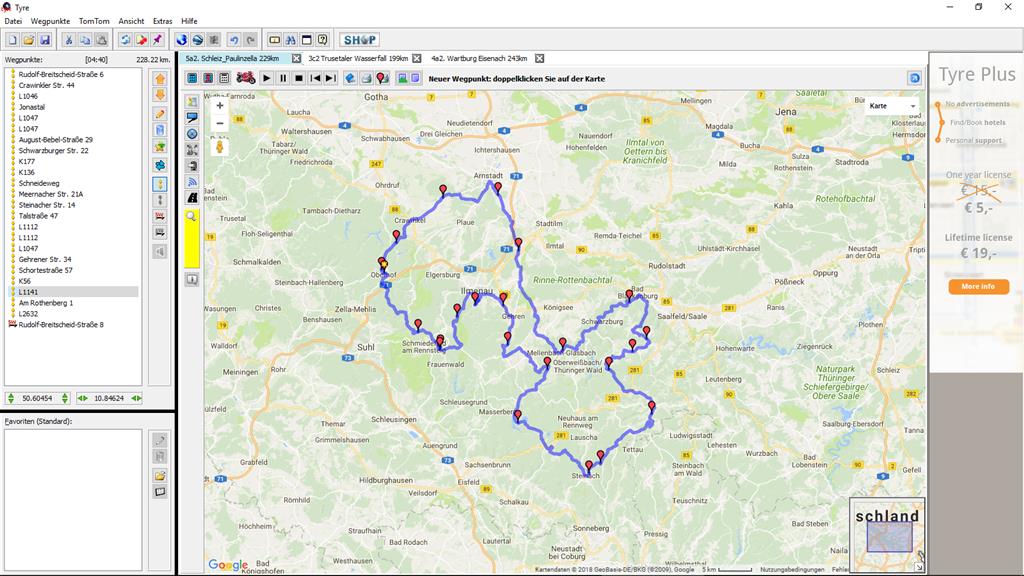The width and height of the screenshot is (1024, 576).
Task: Close the 5a2. Schleiz_Paulinzella tab
Action: (296, 58)
